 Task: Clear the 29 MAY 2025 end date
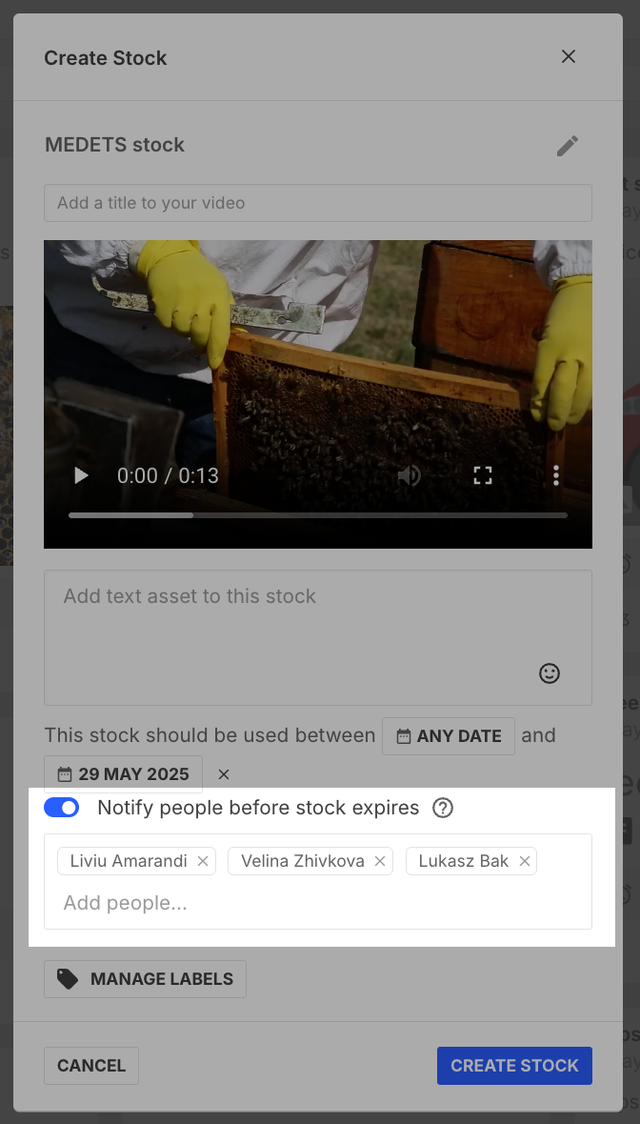coord(224,774)
